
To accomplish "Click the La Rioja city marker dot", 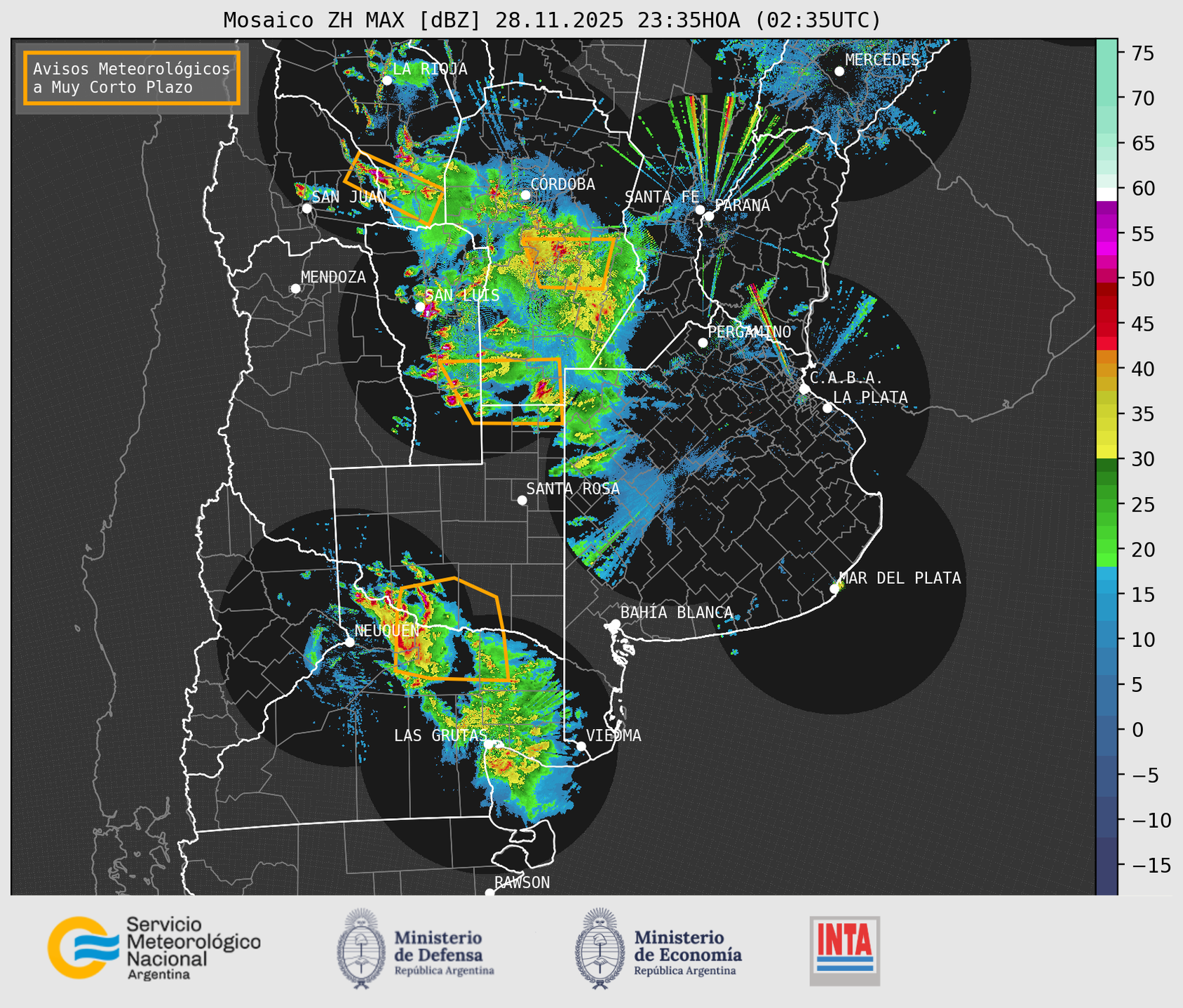I will pos(387,81).
